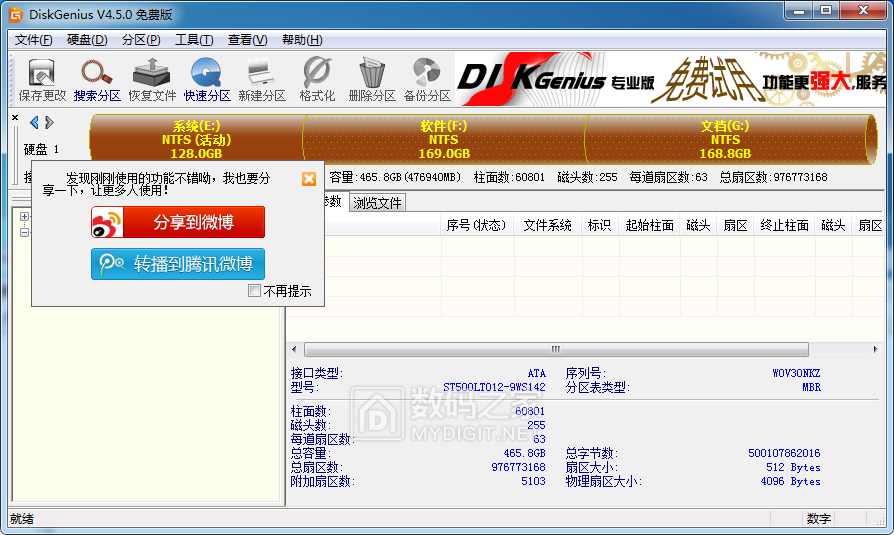This screenshot has height=535, width=894.
Task: Select the 格式化 format tool
Action: point(317,80)
